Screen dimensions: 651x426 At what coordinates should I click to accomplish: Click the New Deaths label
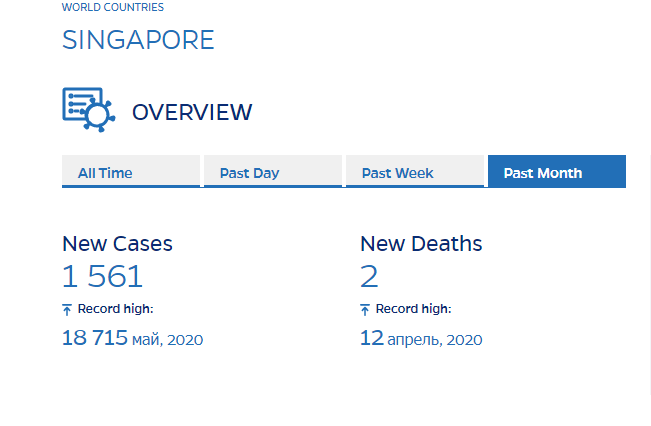point(421,244)
